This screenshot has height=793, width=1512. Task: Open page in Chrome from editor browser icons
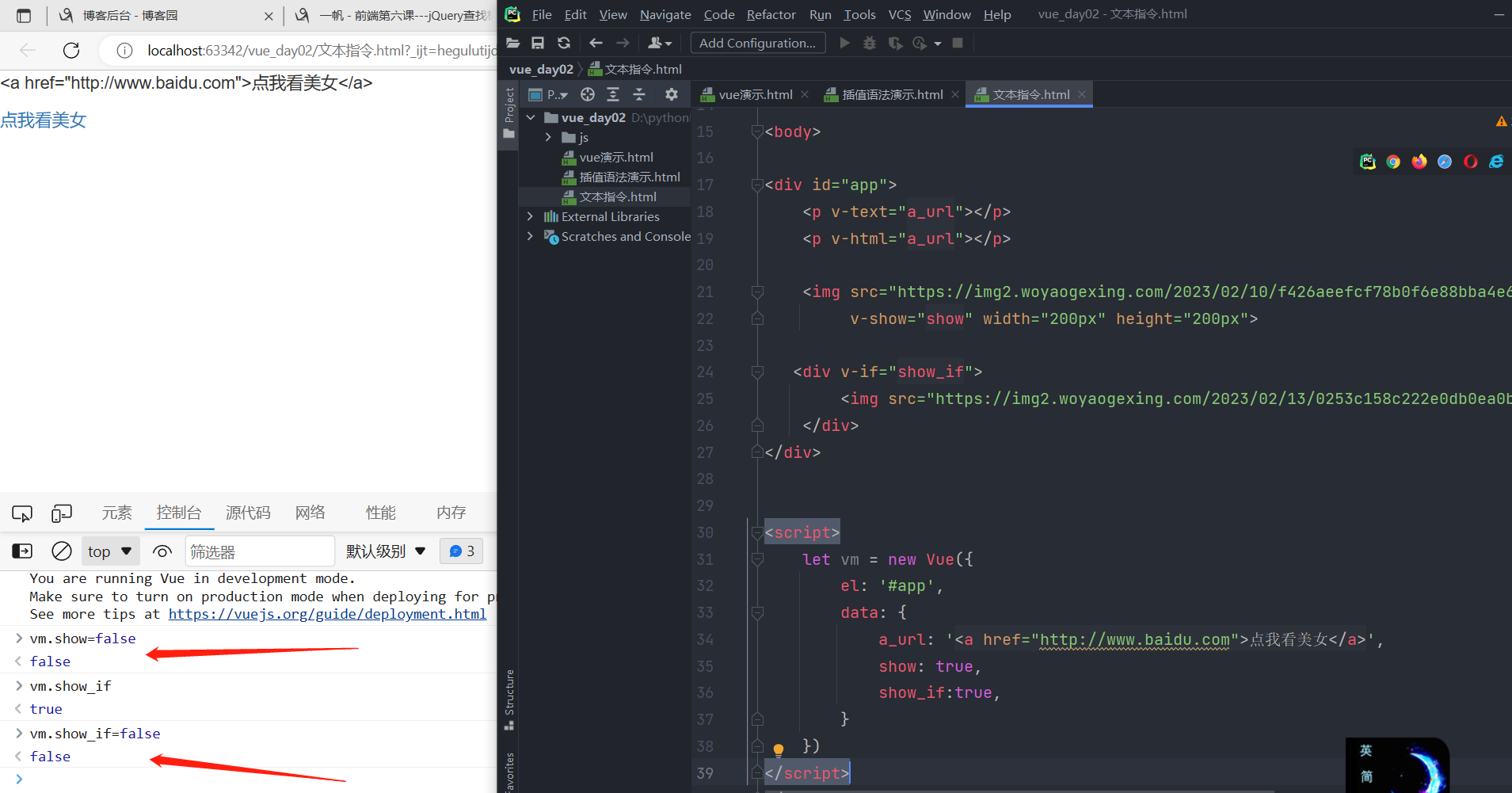[1393, 162]
